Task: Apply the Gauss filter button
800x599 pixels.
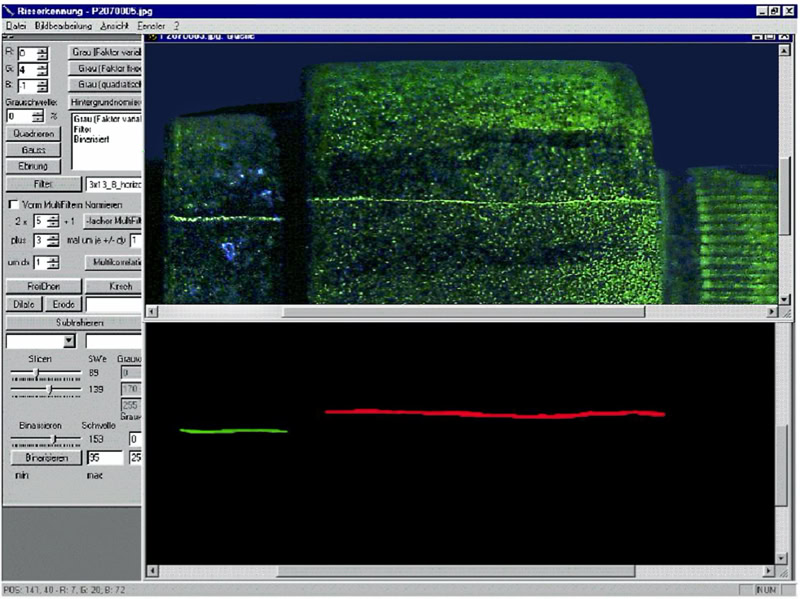Action: [x=34, y=149]
